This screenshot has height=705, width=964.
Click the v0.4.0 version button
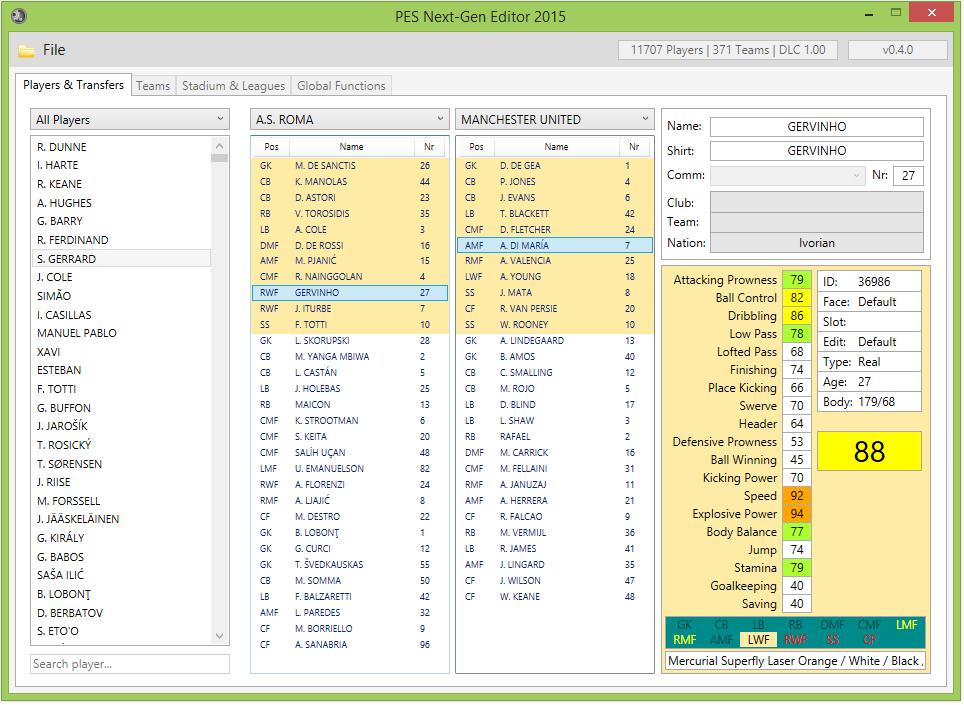tap(898, 50)
